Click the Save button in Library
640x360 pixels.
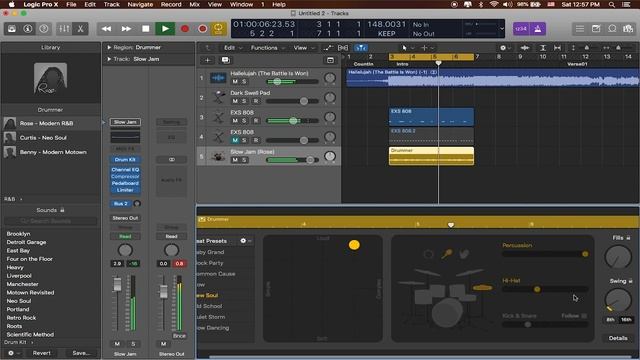click(81, 353)
